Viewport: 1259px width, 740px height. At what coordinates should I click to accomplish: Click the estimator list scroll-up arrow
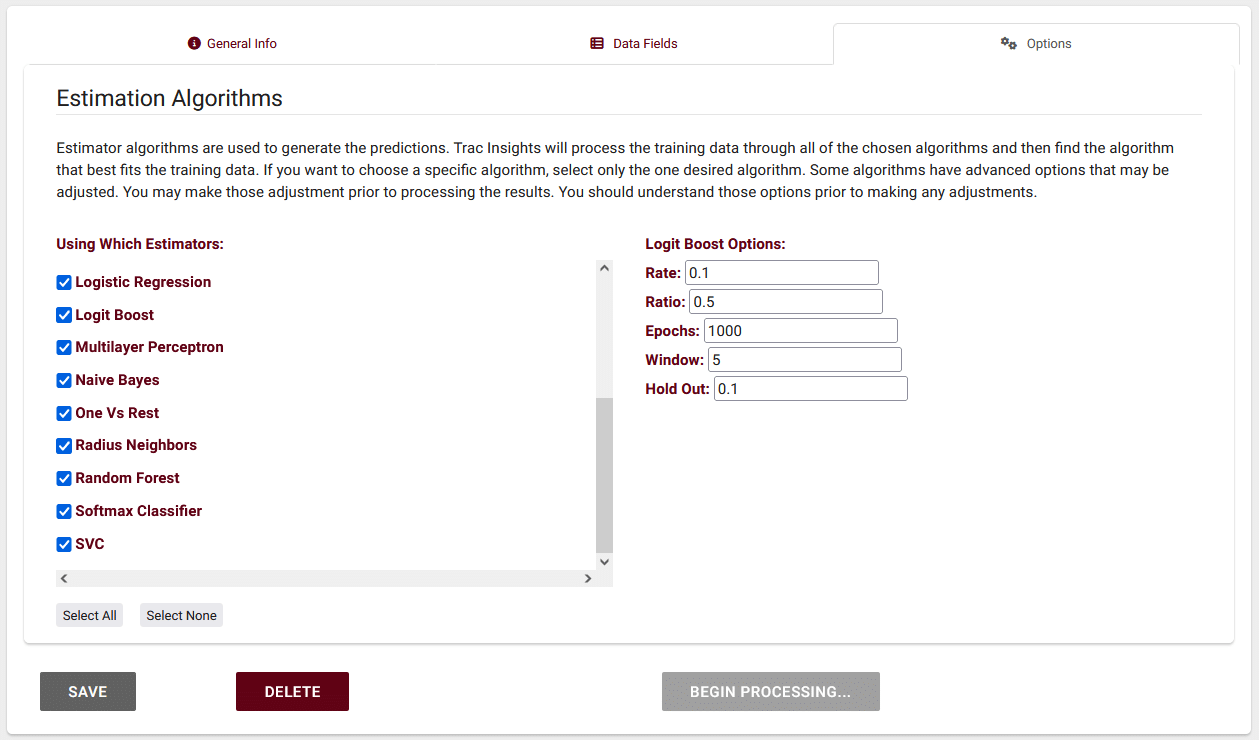click(x=604, y=268)
